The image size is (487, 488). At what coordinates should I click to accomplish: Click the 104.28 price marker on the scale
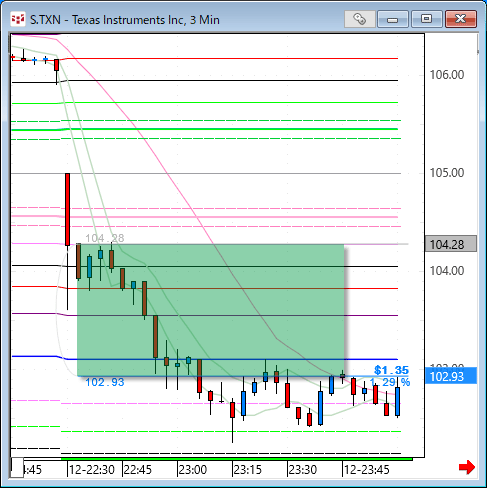pos(451,244)
